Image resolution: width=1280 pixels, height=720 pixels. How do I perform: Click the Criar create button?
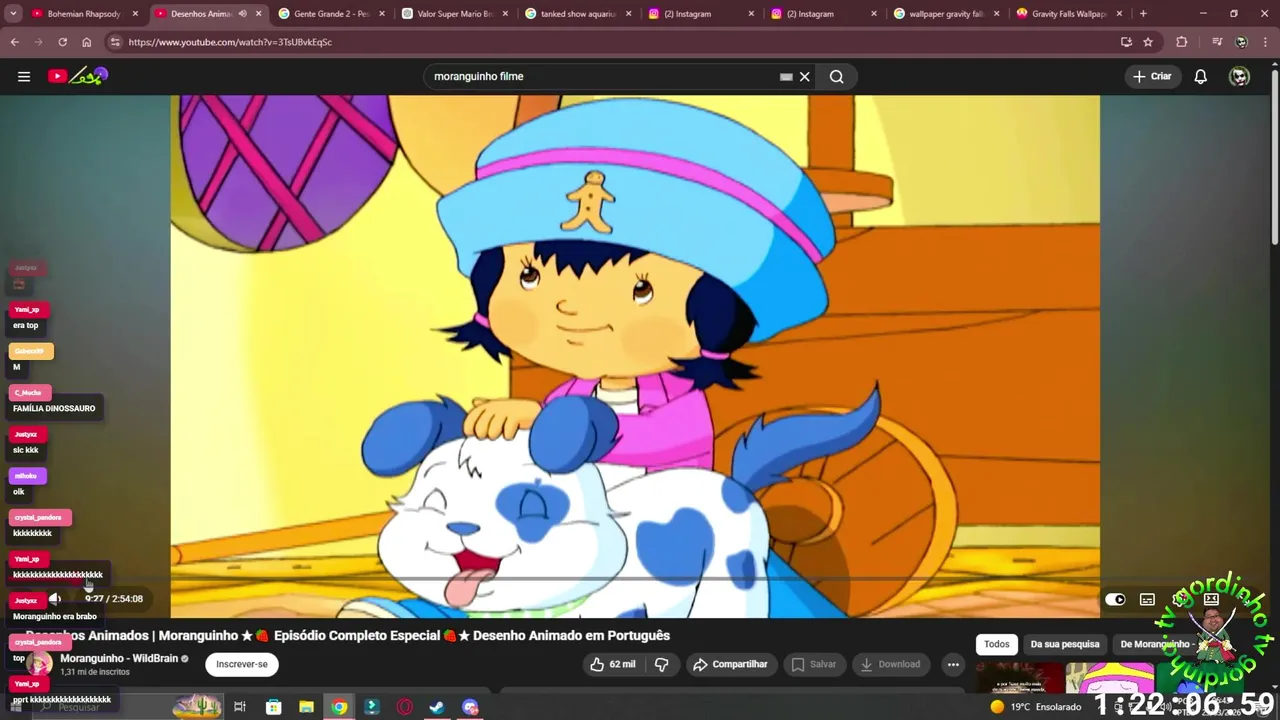pyautogui.click(x=1151, y=76)
